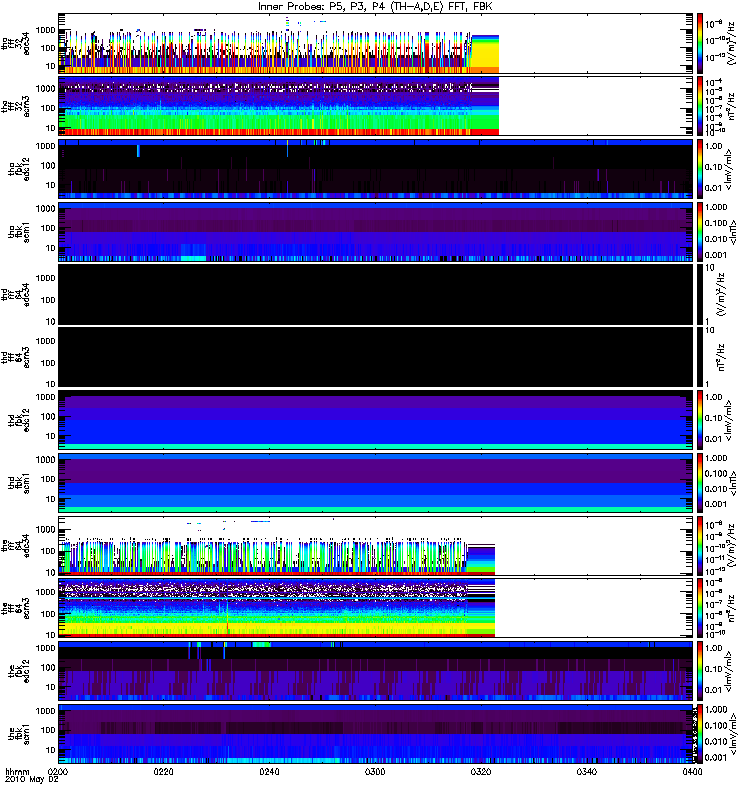Select the thd fbk edc12 panel label

[19, 420]
